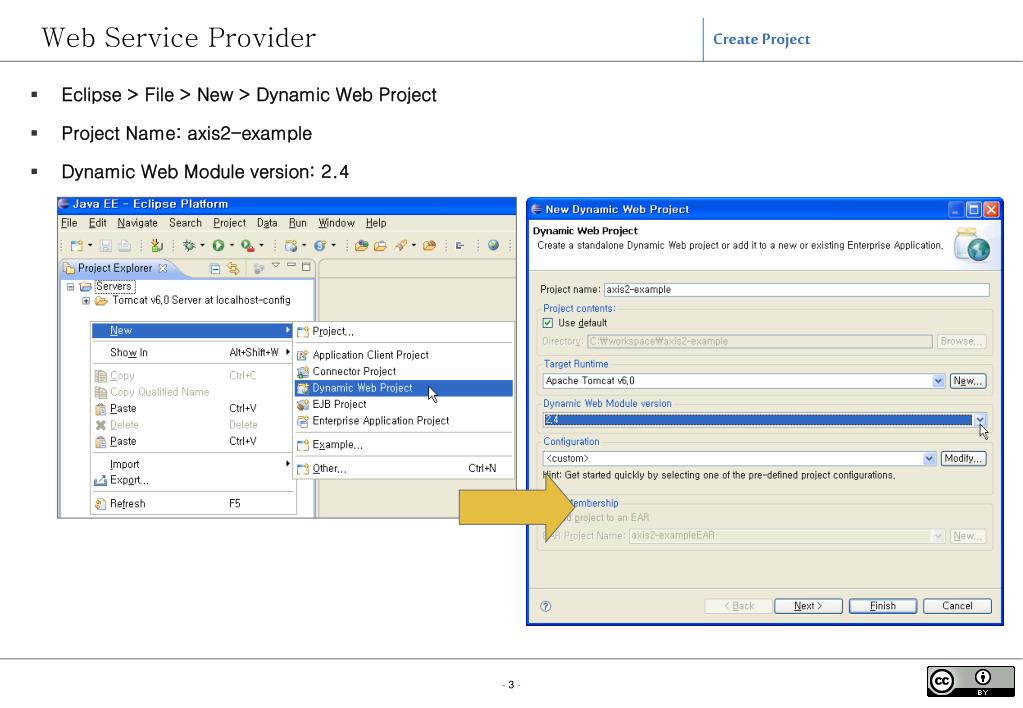This screenshot has width=1023, height=708.
Task: Open the Project menu
Action: 230,223
